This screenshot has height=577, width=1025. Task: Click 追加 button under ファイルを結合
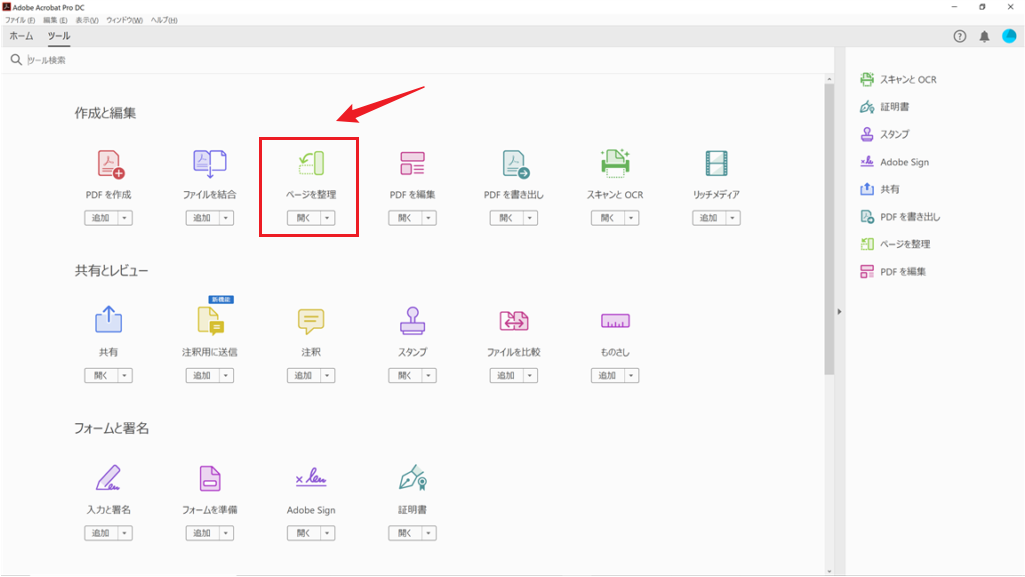203,218
